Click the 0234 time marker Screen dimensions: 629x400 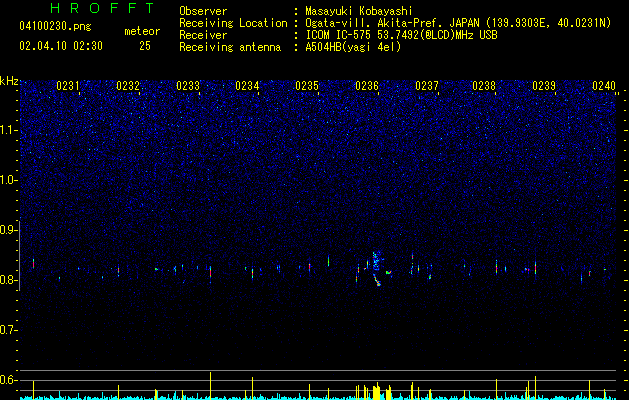tap(247, 86)
